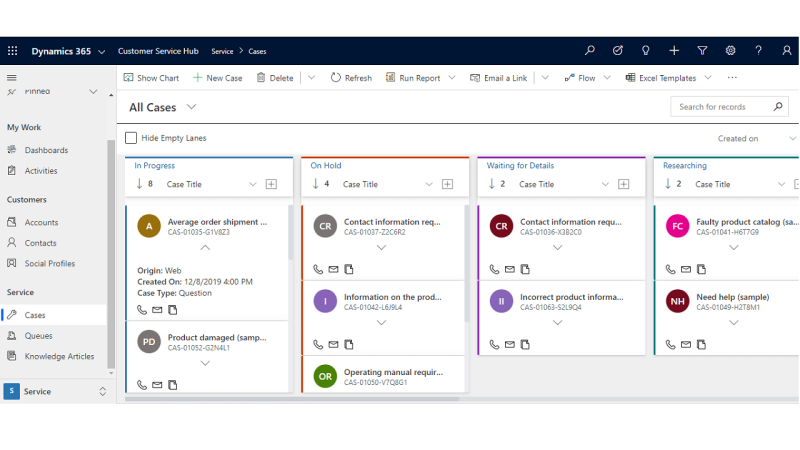Open the advanced find filter icon

pos(702,51)
